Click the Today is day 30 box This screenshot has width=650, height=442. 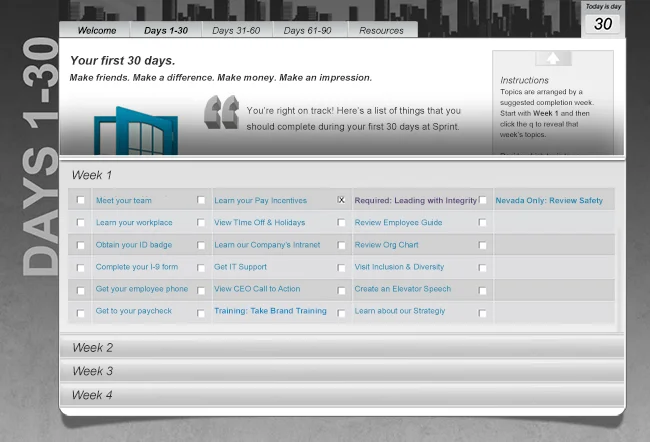tap(603, 19)
